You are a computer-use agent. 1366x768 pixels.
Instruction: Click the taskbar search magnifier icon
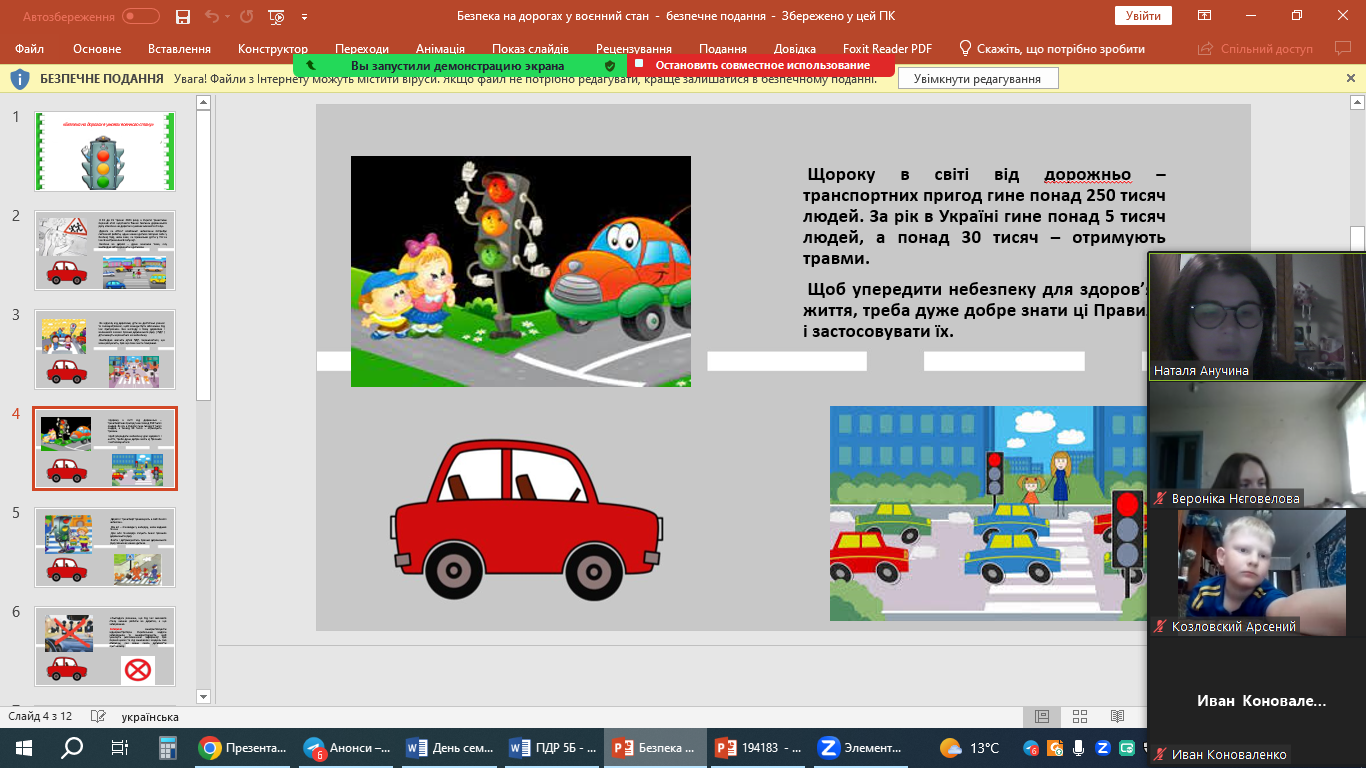pos(72,747)
